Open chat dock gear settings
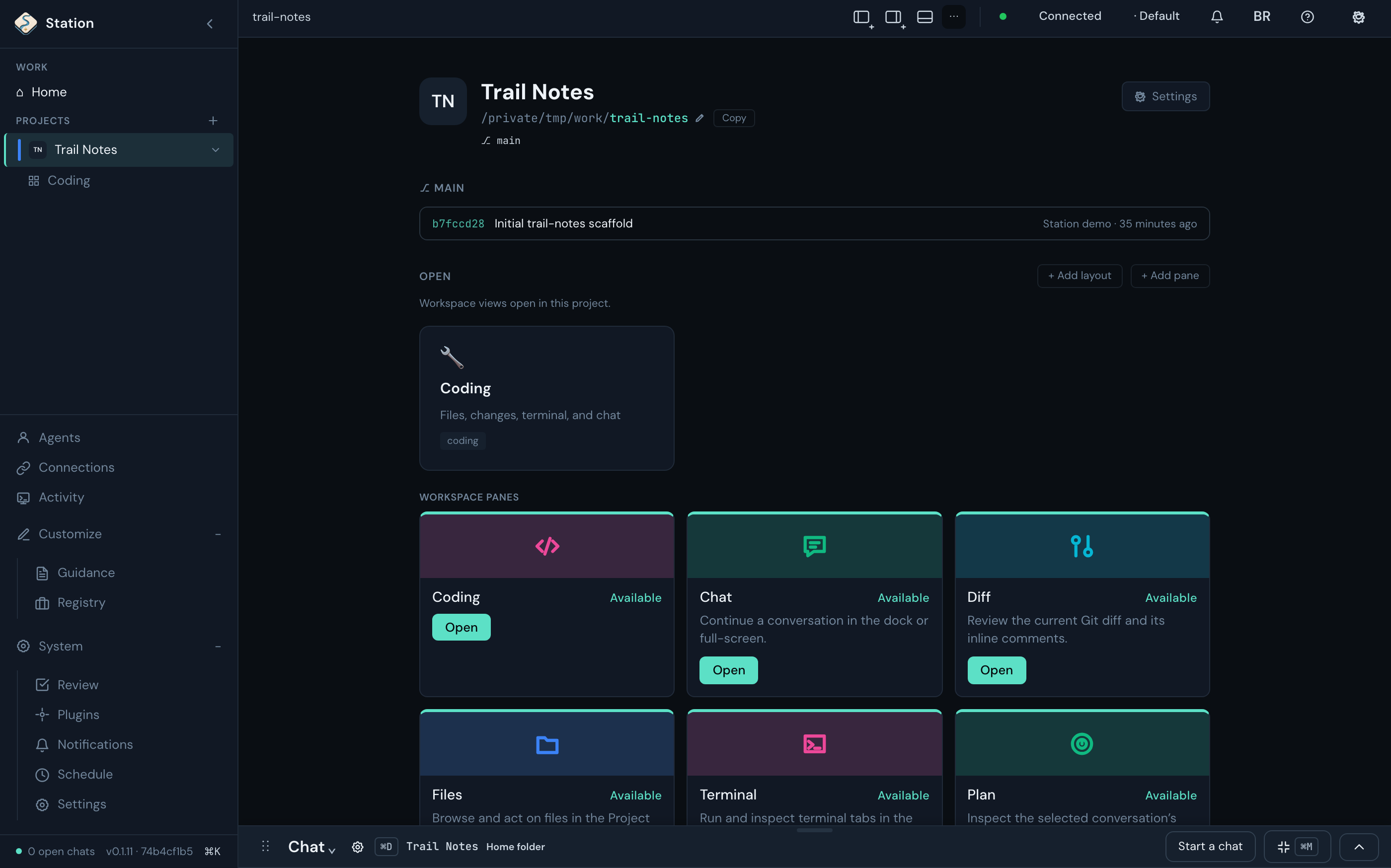The height and width of the screenshot is (868, 1391). coord(358,847)
